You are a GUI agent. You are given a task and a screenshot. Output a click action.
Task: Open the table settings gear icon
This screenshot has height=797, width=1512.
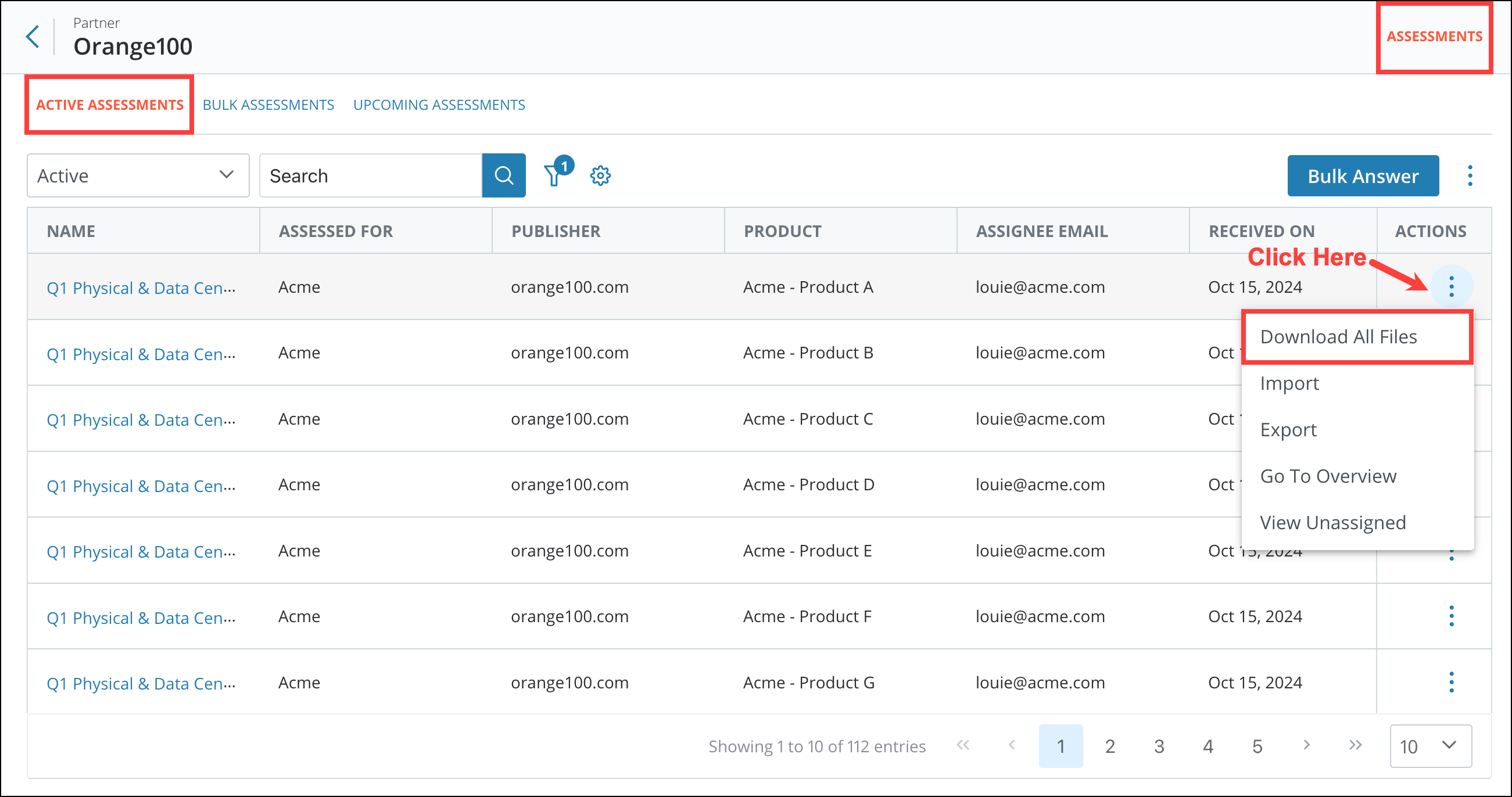pyautogui.click(x=600, y=175)
